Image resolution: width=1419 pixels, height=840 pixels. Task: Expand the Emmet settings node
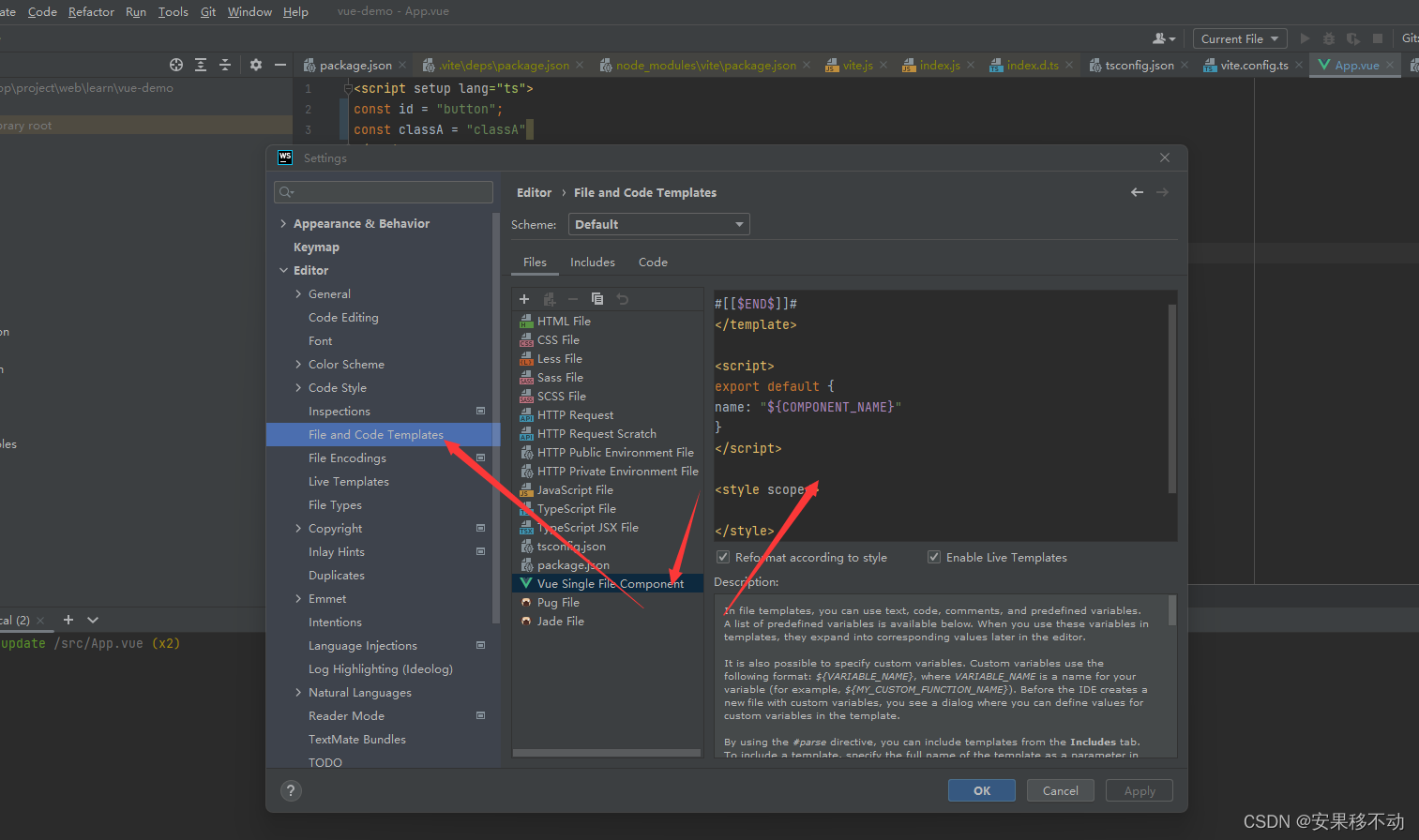[299, 598]
